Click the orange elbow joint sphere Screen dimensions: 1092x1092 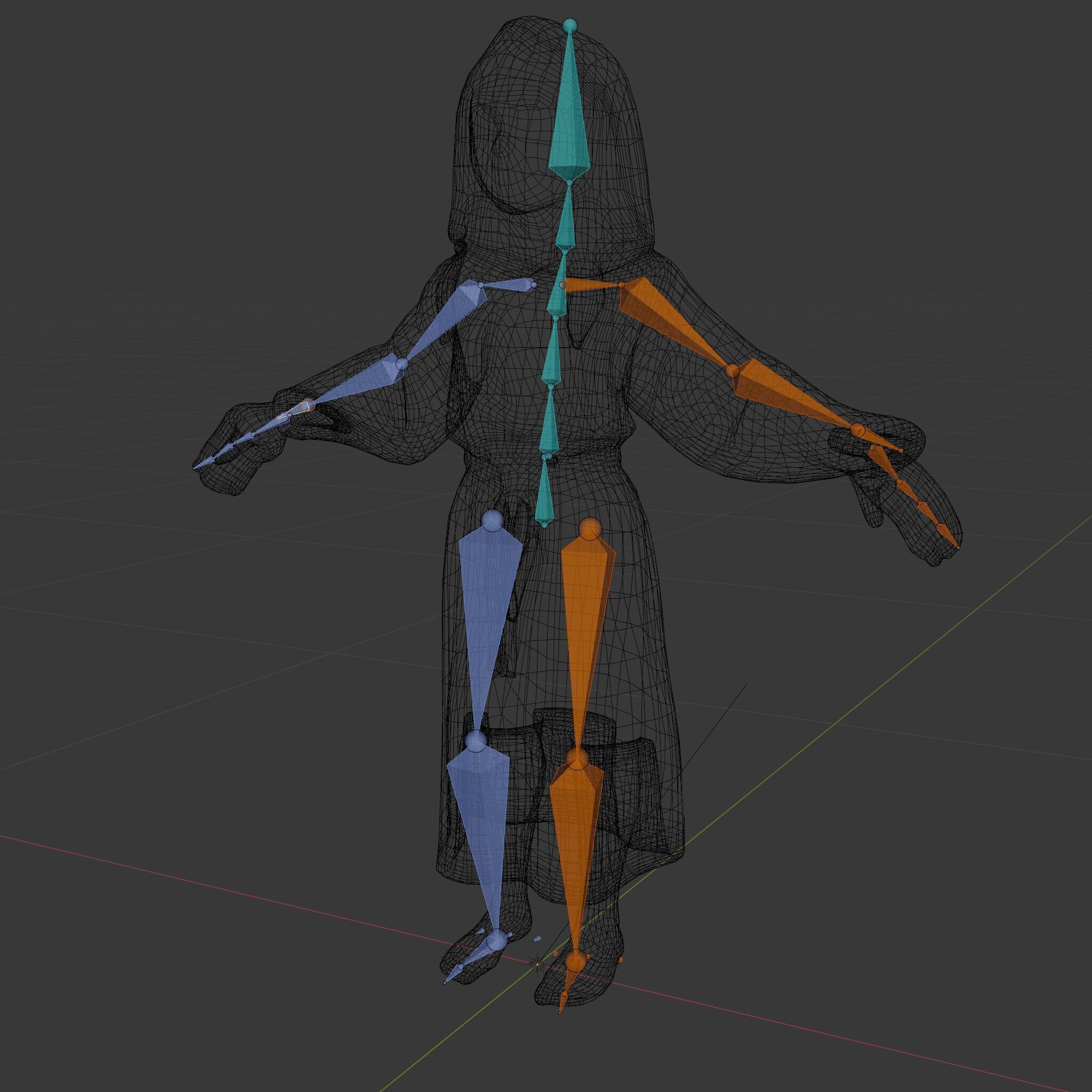(x=732, y=371)
